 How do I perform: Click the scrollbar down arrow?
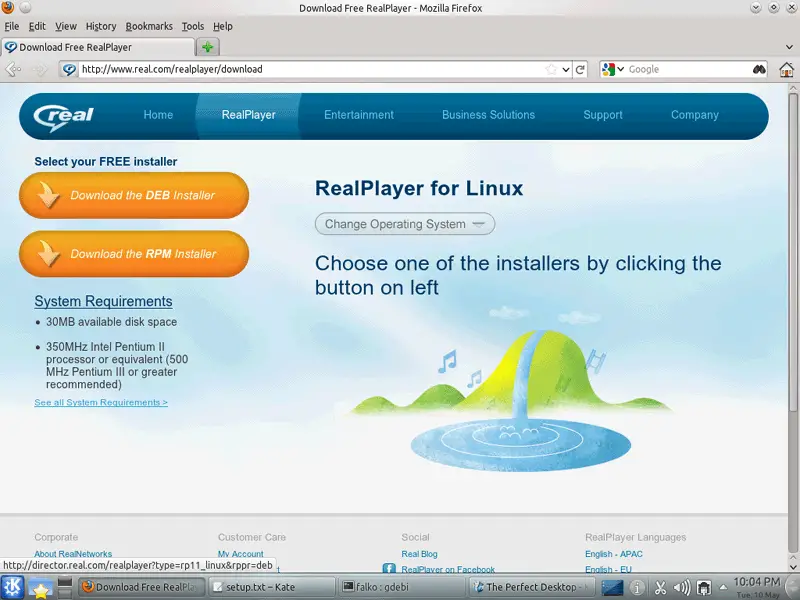click(793, 567)
